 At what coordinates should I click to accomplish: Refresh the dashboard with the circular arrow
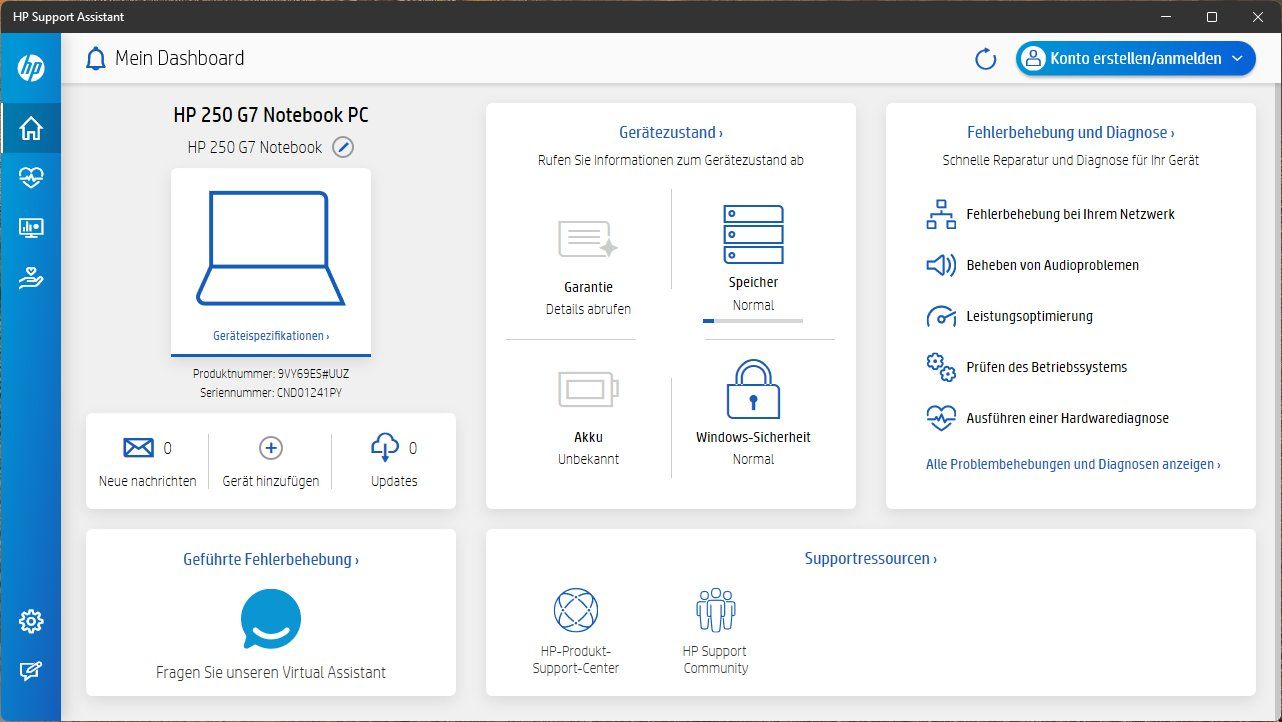coord(986,59)
